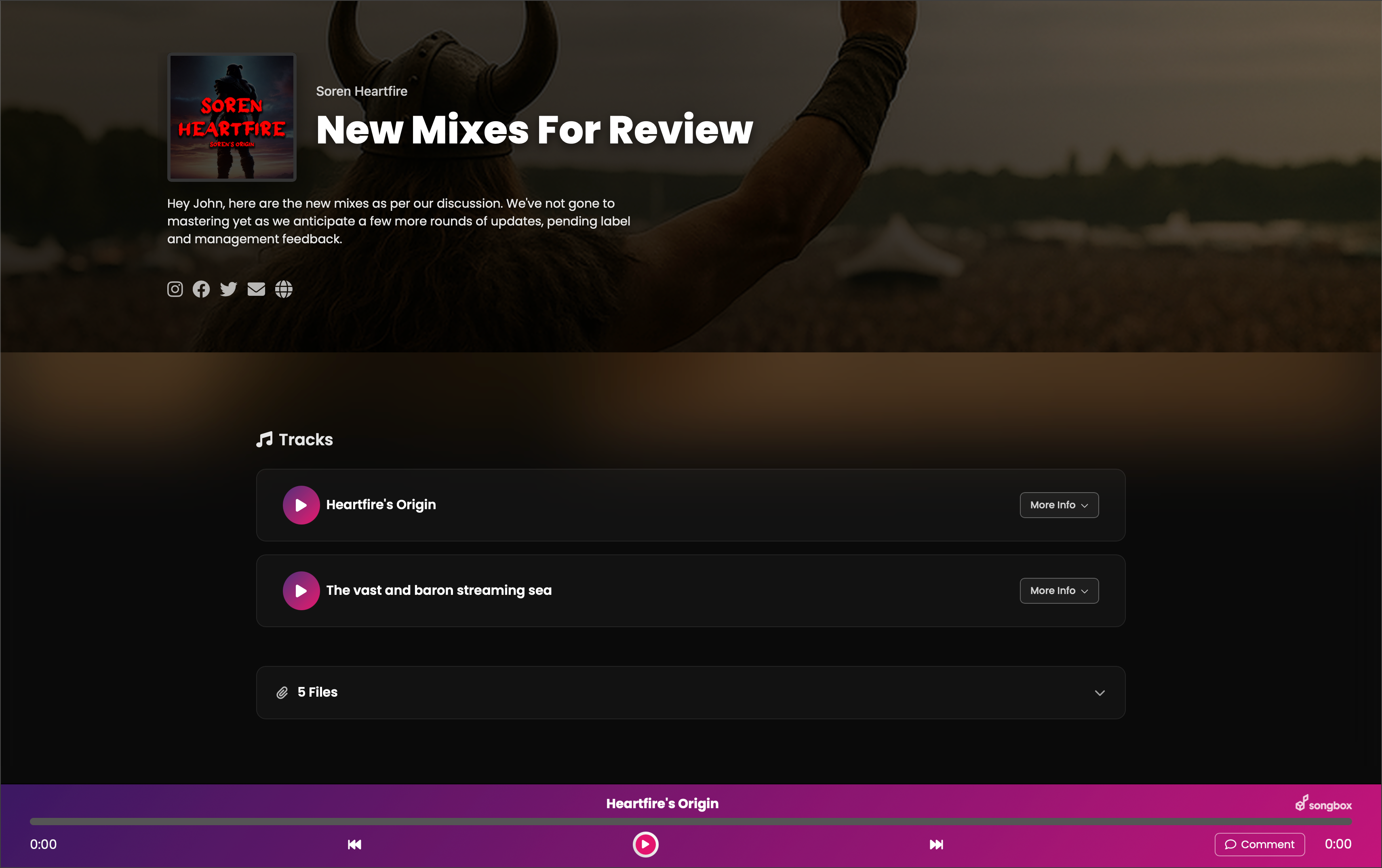Screen dimensions: 1382x868
Task: Open More Info for Heartfire's Origin
Action: click(1059, 505)
